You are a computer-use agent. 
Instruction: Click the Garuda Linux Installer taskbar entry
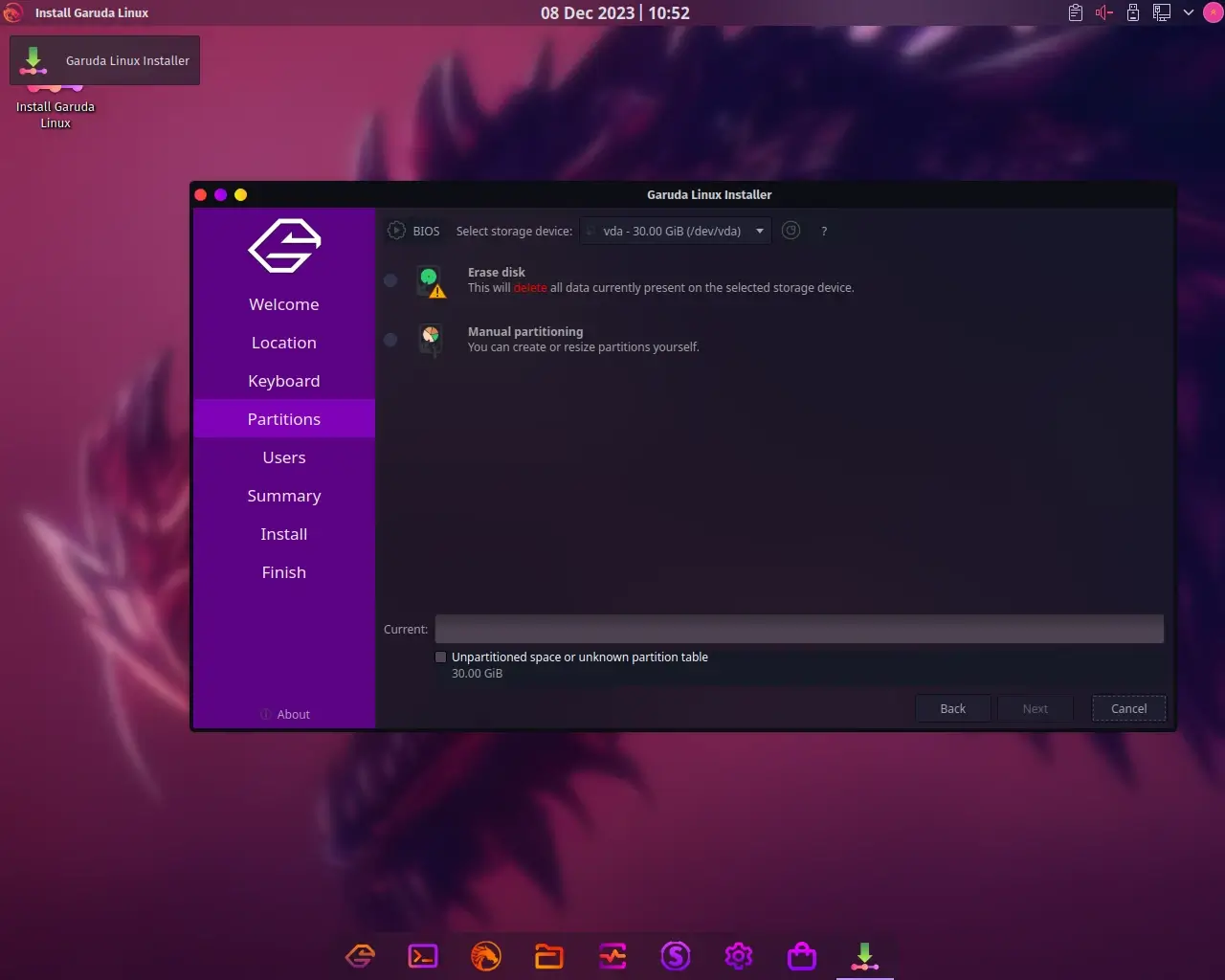105,60
